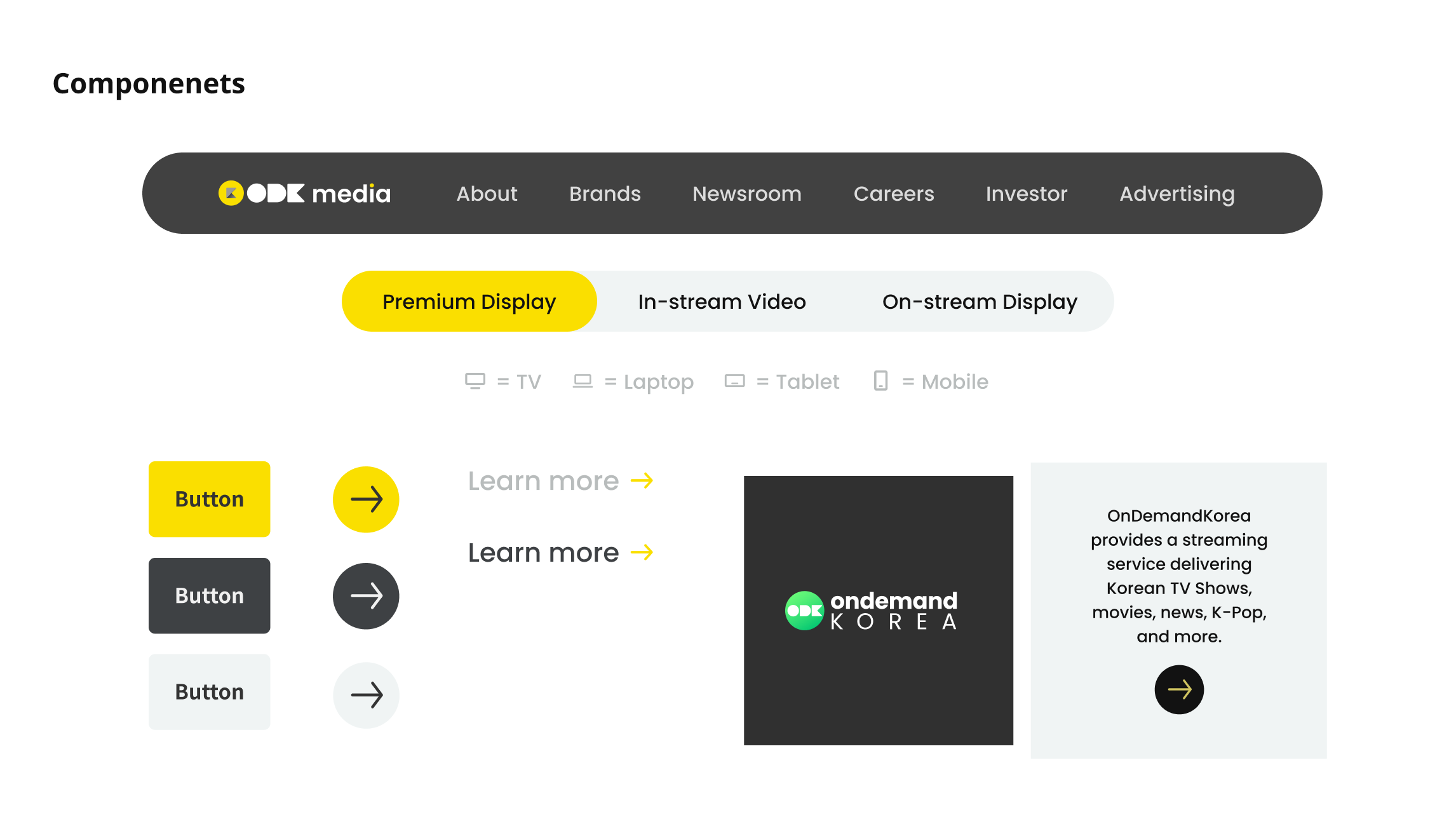
Task: Click the arrow beside gray Learn more
Action: (x=642, y=481)
